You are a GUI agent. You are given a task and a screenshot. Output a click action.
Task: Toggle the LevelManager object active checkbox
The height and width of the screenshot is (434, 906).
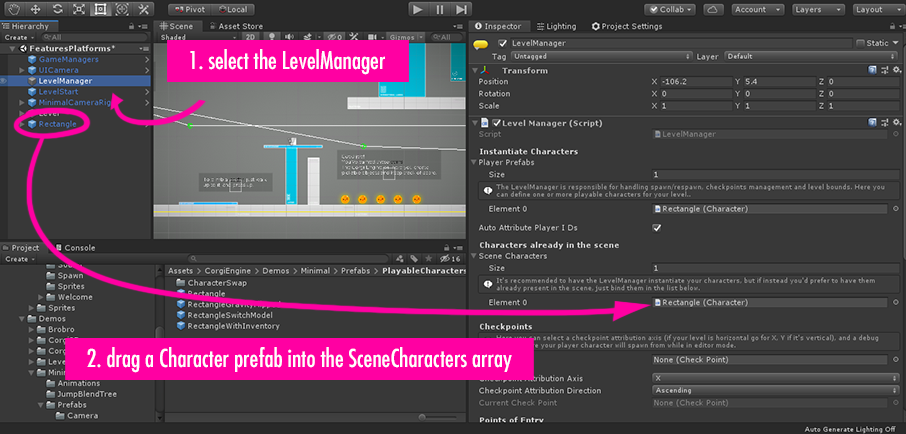pos(502,44)
